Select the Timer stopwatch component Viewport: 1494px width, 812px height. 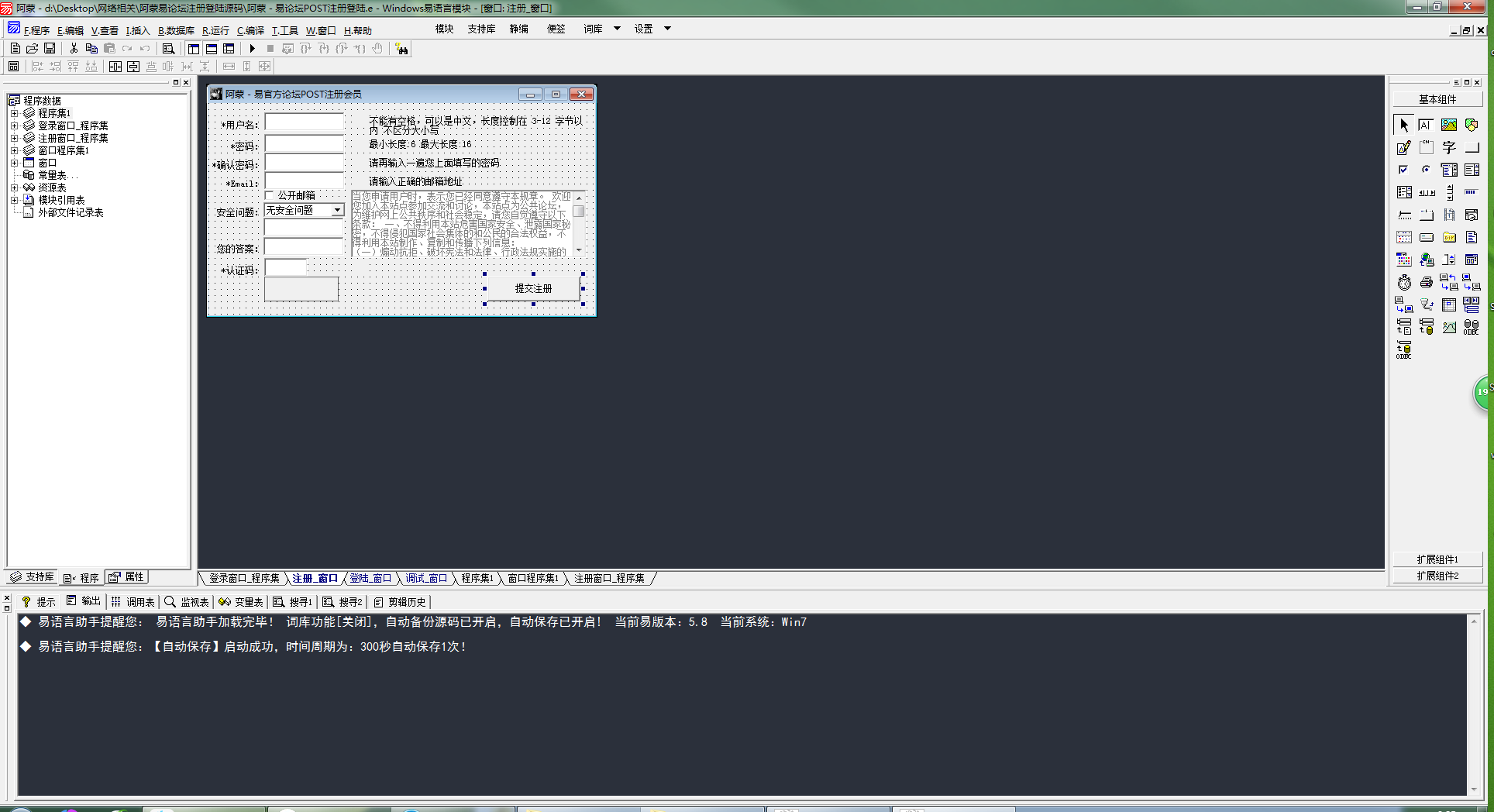tap(1404, 283)
